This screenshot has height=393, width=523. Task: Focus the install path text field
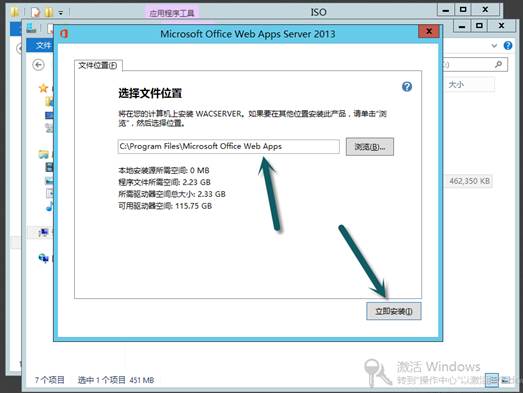pos(228,146)
